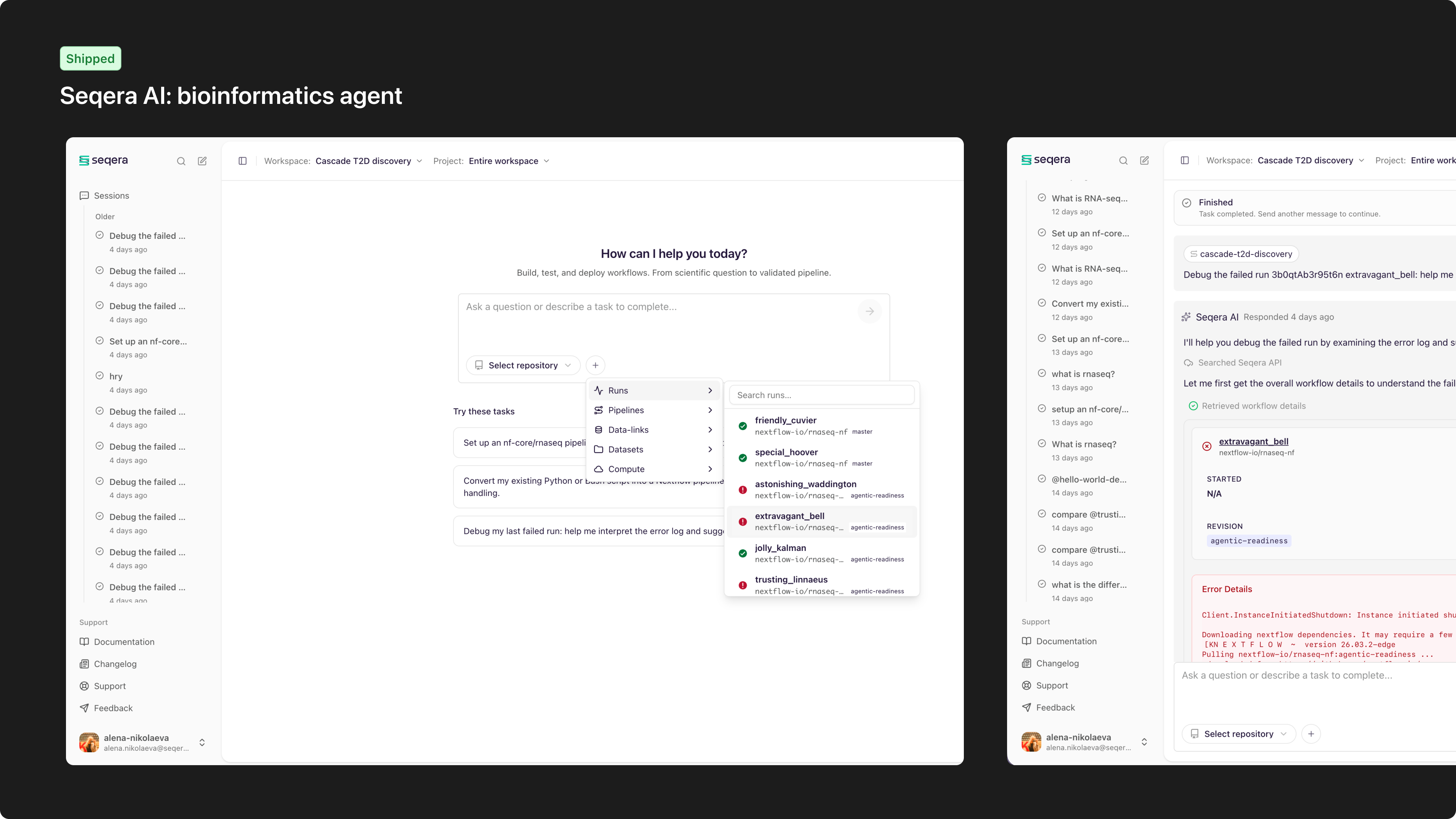
Task: Open the Select repository dropdown
Action: pos(522,365)
